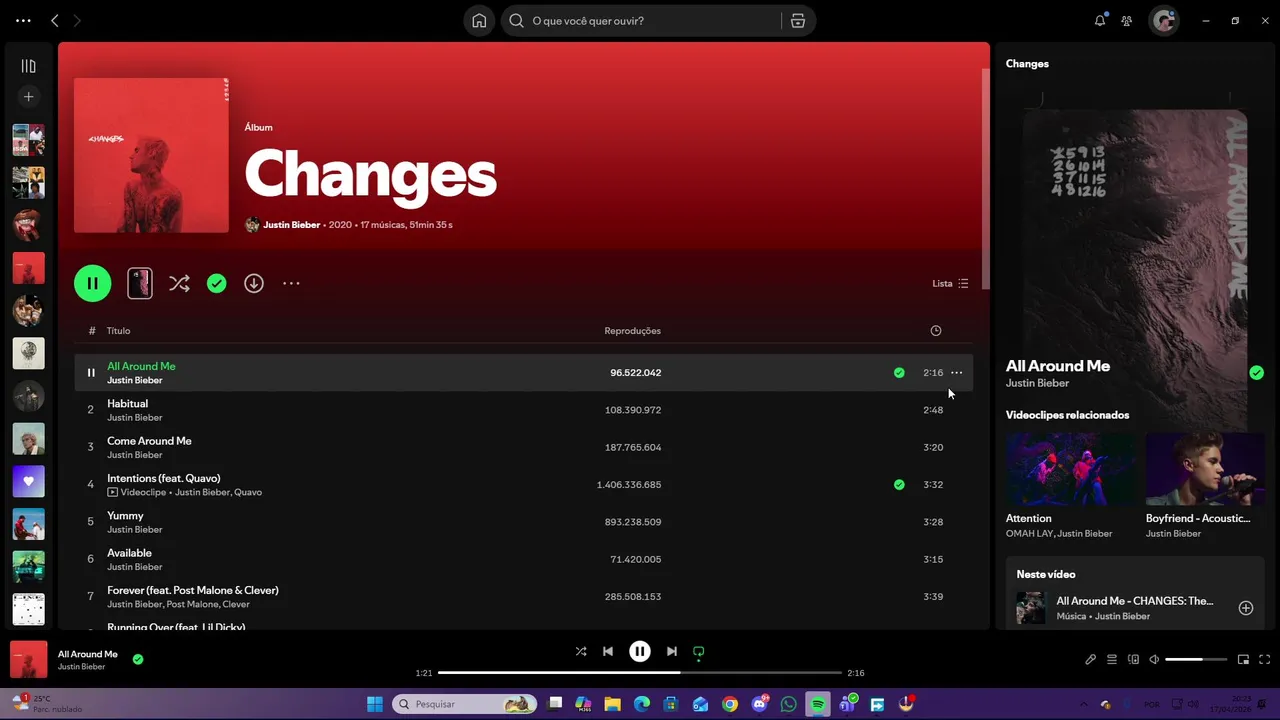
Task: Toggle shuffle in the player controls
Action: point(581,651)
